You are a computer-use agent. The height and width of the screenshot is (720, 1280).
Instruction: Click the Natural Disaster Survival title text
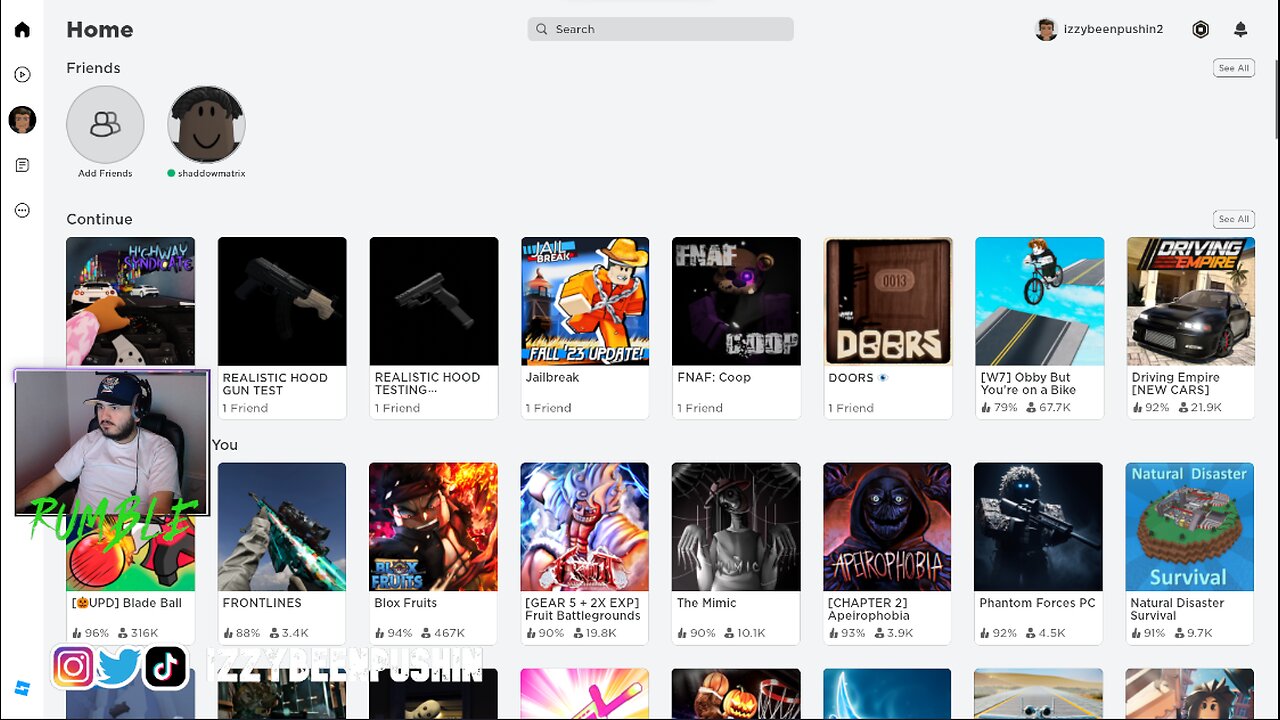1177,609
